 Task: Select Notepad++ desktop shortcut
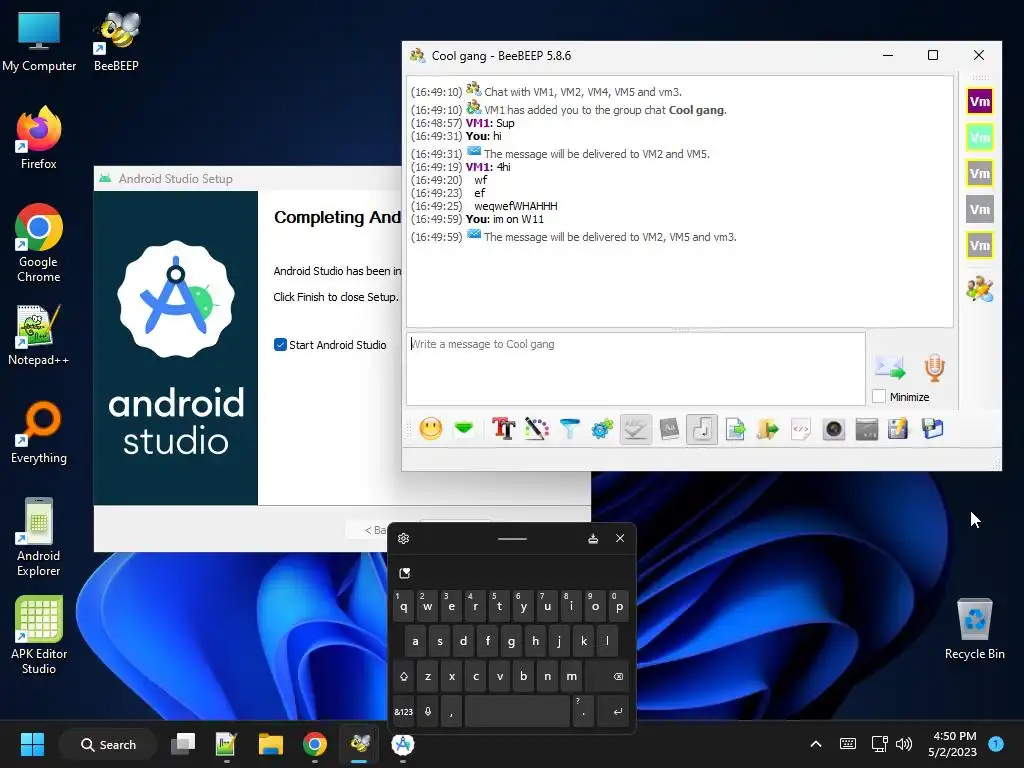[x=39, y=335]
